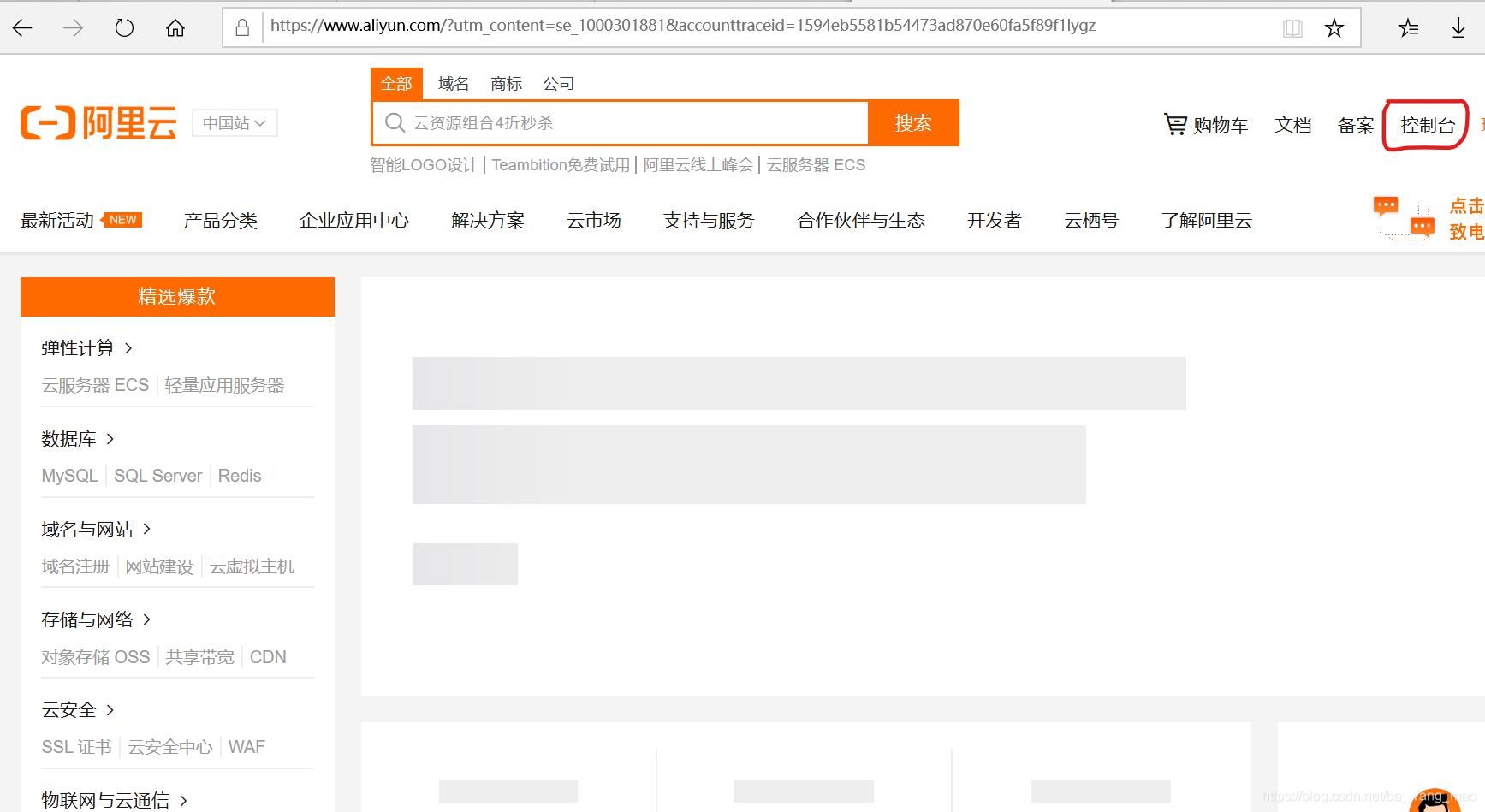Open the 开发者 menu

(995, 221)
